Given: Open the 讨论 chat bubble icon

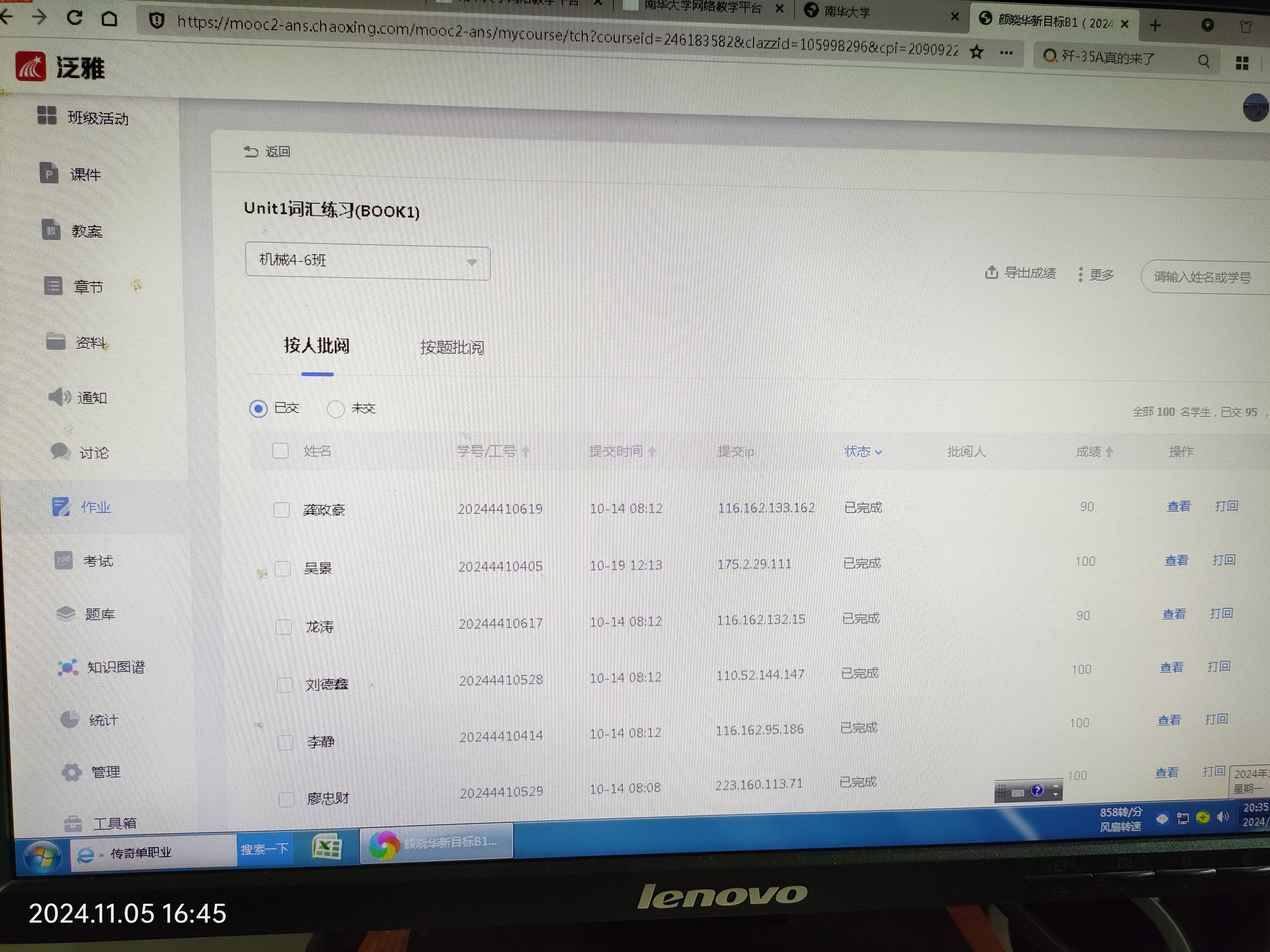Looking at the screenshot, I should click(60, 452).
